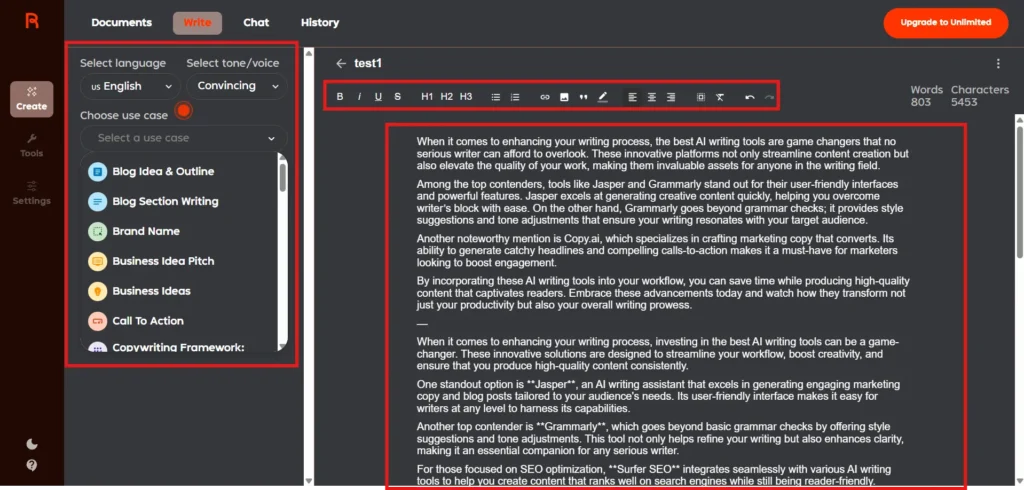This screenshot has width=1024, height=490.
Task: Switch to the Documents tab
Action: (x=121, y=22)
